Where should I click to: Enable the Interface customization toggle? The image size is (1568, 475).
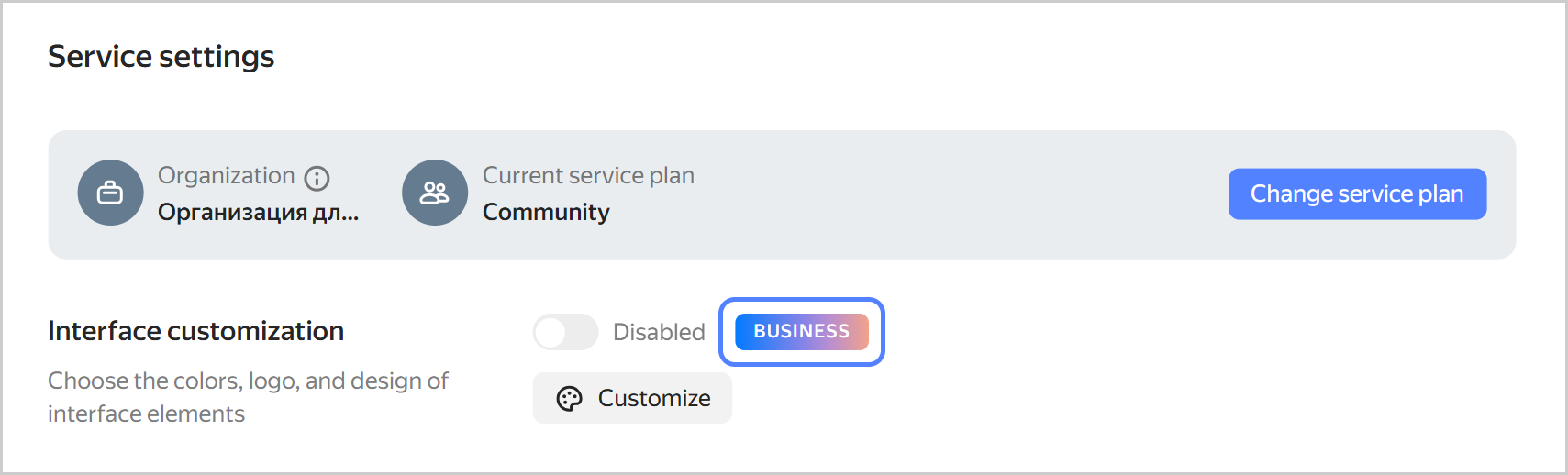point(565,332)
